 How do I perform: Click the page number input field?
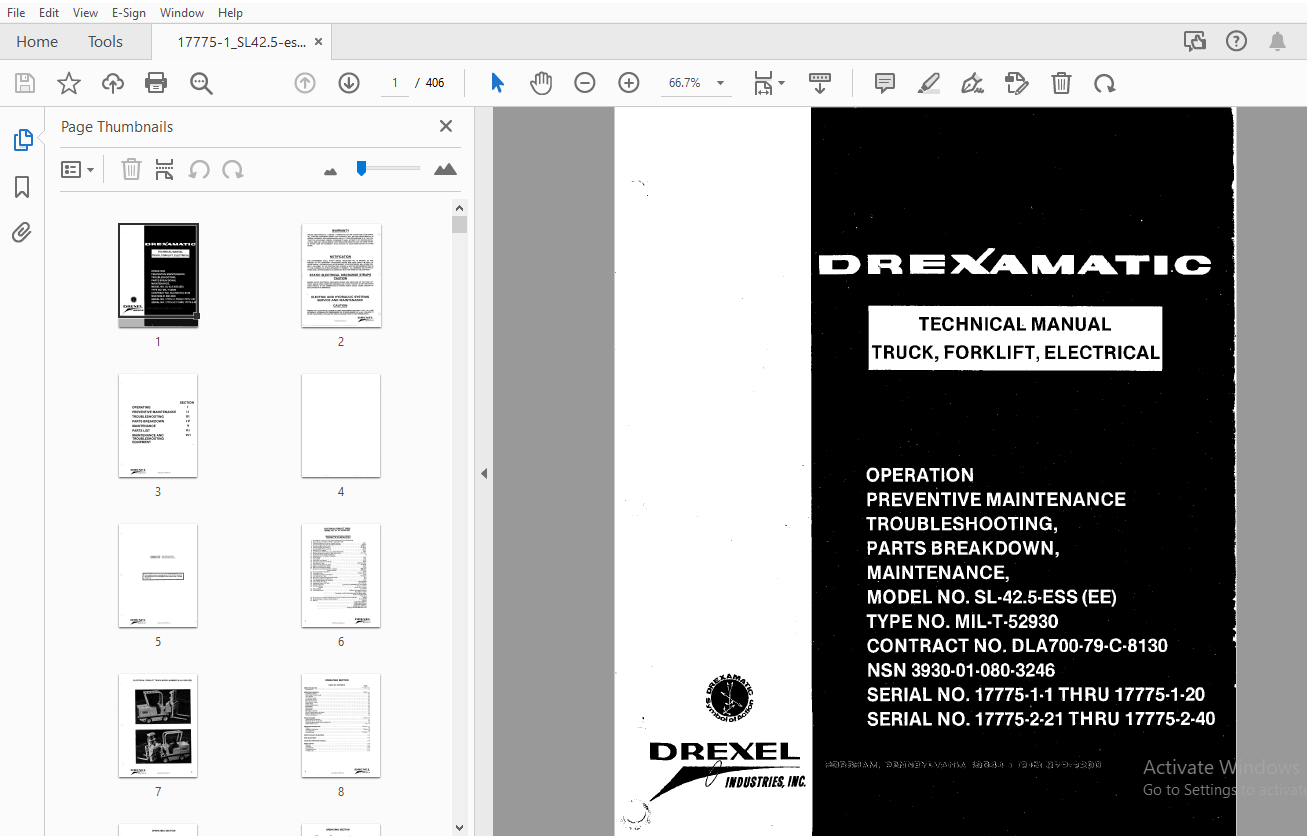[x=394, y=83]
